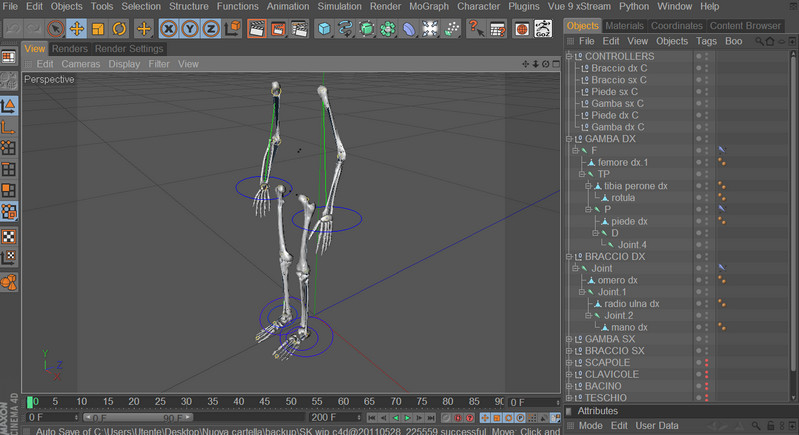Toggle the Y axis lock
The image size is (799, 435).
tap(190, 29)
